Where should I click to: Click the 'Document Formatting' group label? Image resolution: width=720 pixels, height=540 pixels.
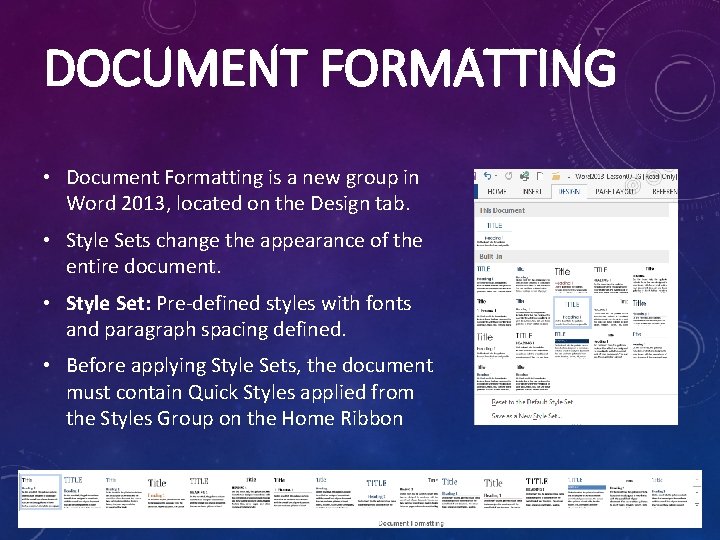point(411,523)
